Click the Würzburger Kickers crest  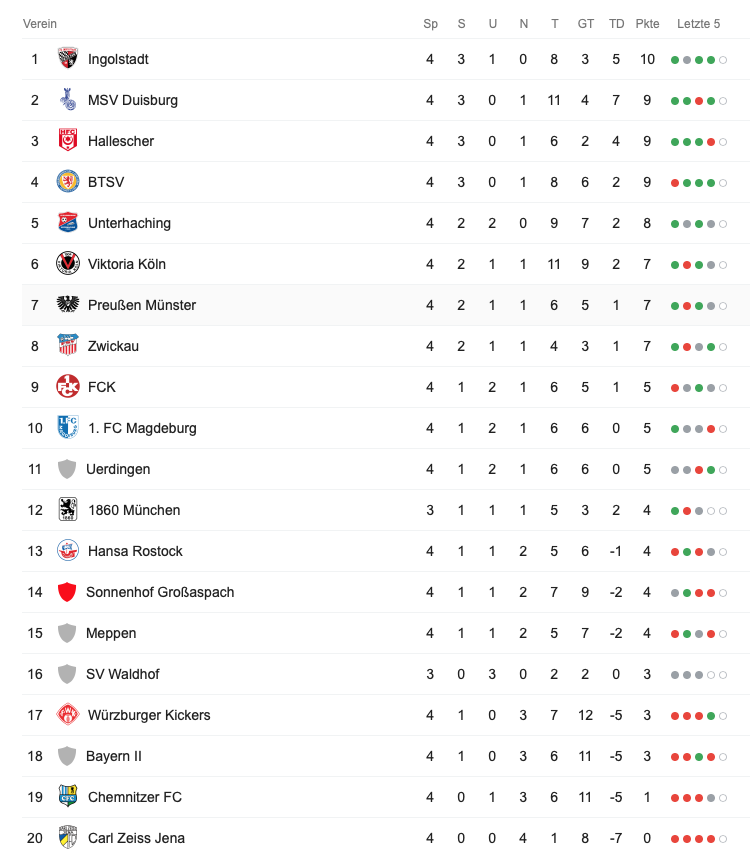(68, 715)
